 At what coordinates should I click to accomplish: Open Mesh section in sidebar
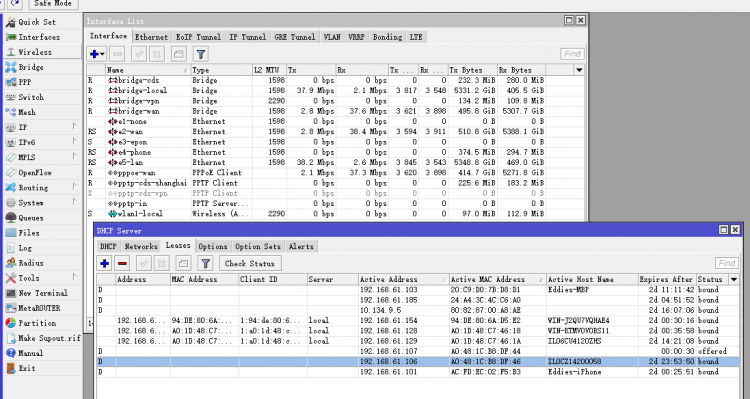click(27, 112)
